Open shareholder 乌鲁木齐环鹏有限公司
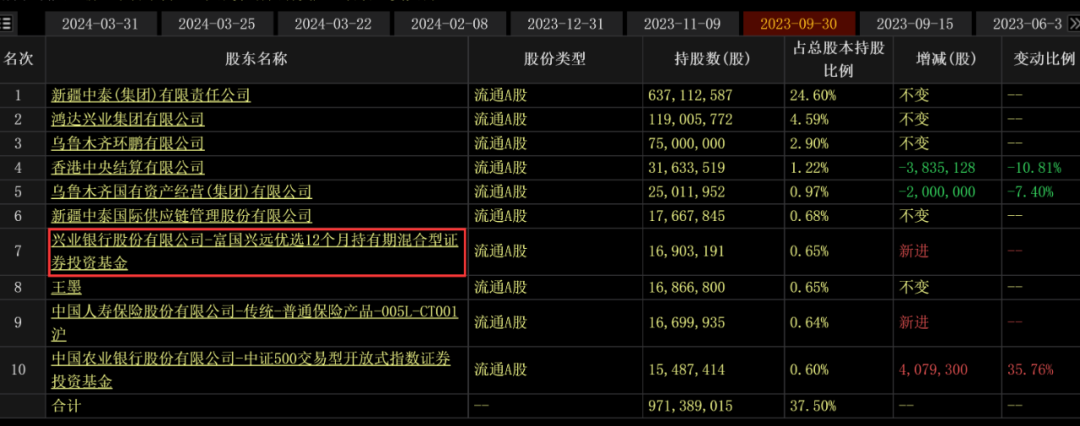The width and height of the screenshot is (1080, 426). tap(128, 143)
